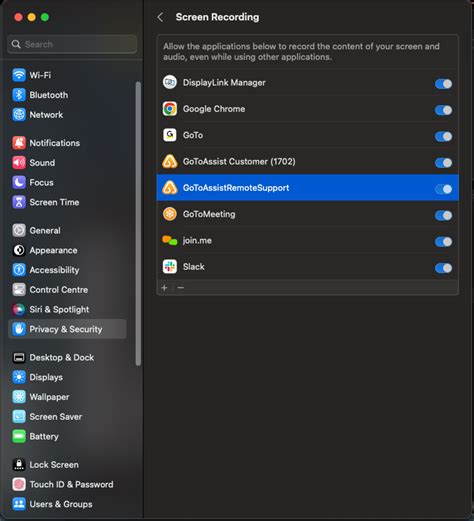Disable screen recording for DisplayLink Manager
Image resolution: width=474 pixels, height=521 pixels.
pyautogui.click(x=443, y=84)
